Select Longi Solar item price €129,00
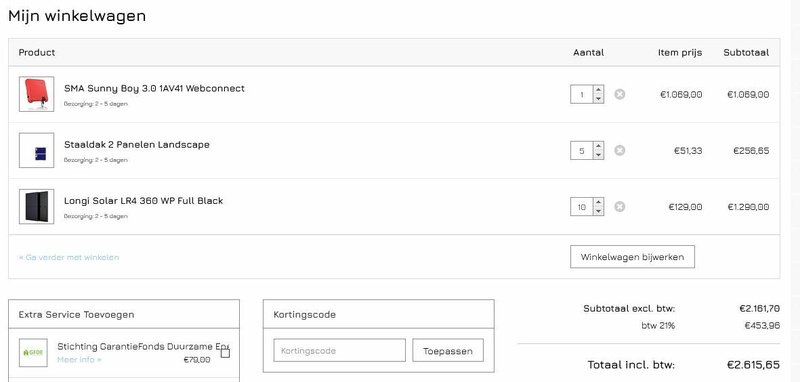The image size is (800, 382). [x=685, y=207]
